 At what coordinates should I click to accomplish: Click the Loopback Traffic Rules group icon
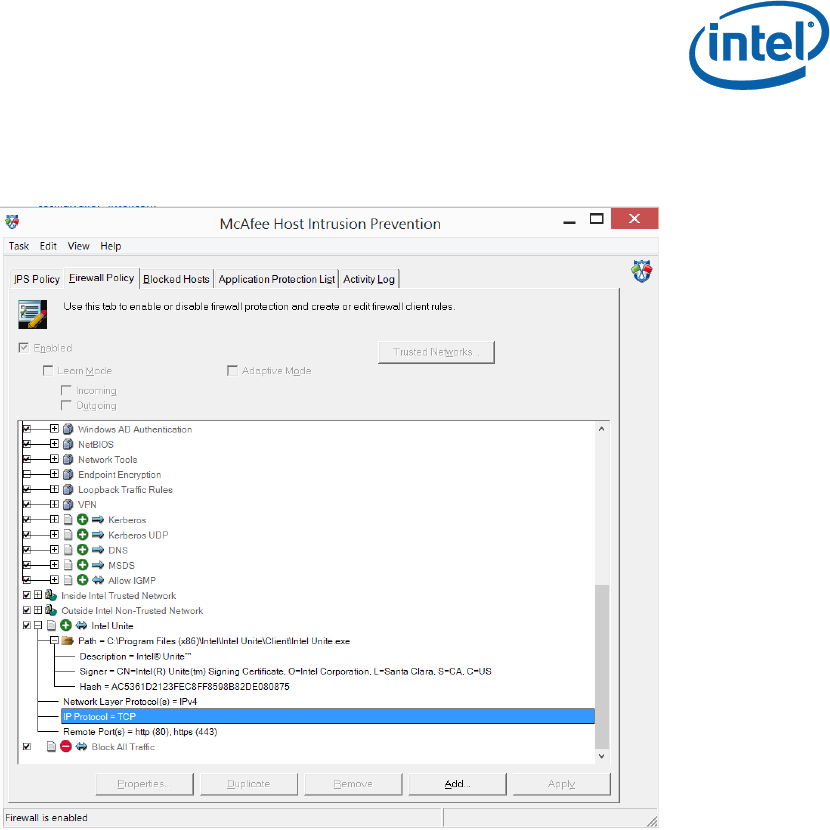point(68,489)
